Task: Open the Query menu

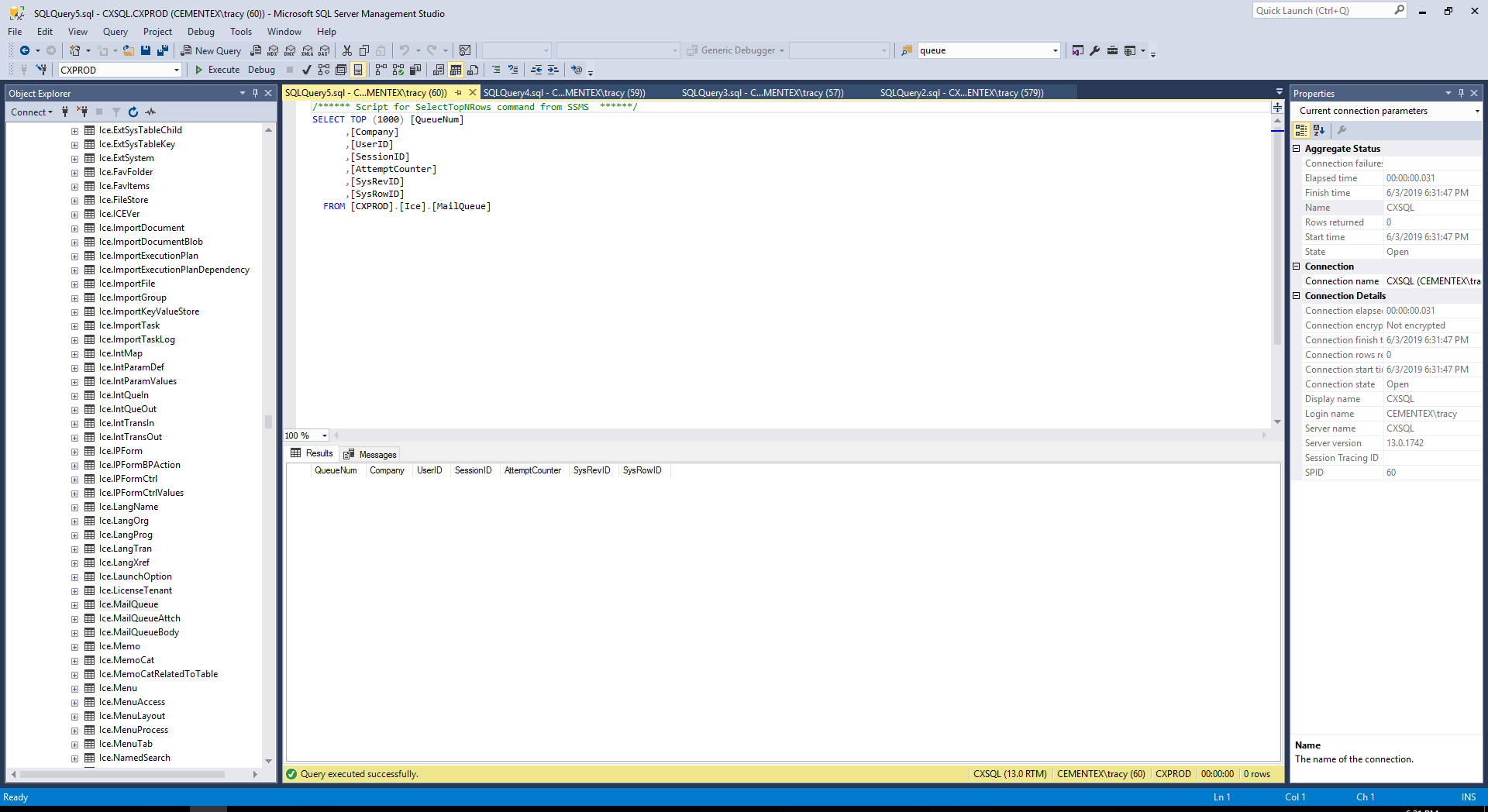Action: 115,32
